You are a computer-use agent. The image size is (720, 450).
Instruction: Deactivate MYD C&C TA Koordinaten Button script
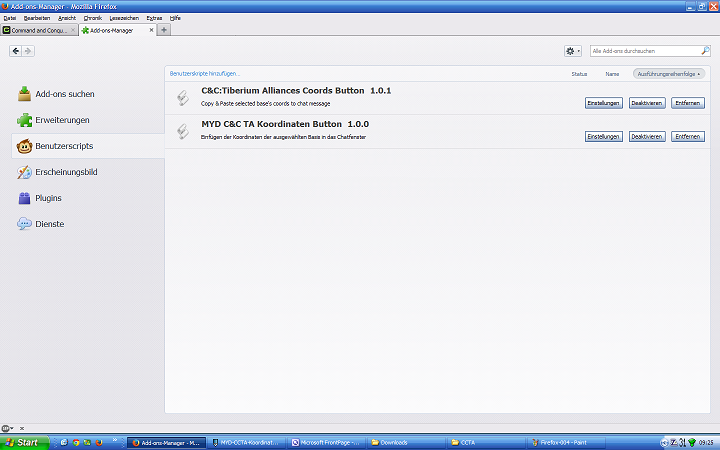[x=646, y=136]
